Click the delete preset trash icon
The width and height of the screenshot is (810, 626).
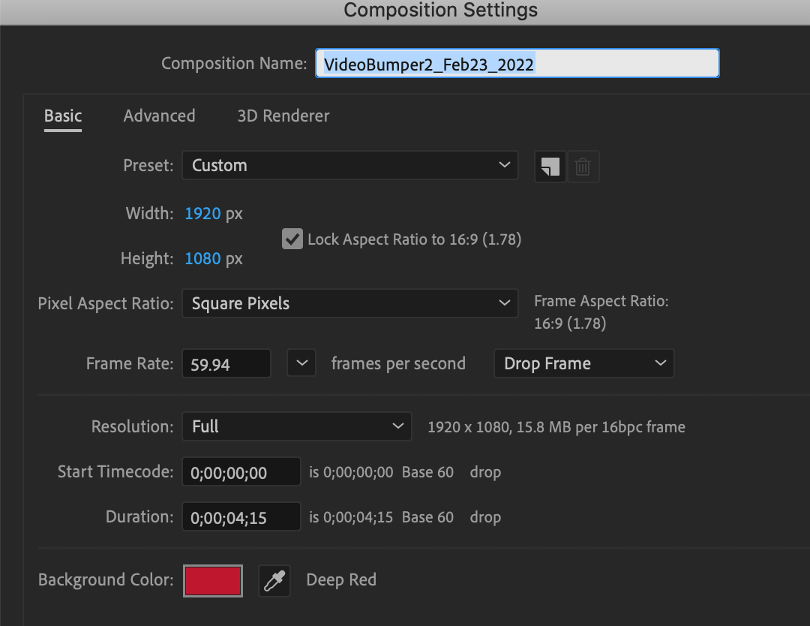[584, 167]
